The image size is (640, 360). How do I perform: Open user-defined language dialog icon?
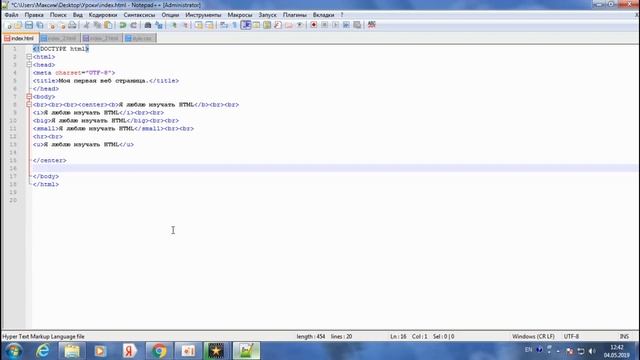click(x=256, y=25)
